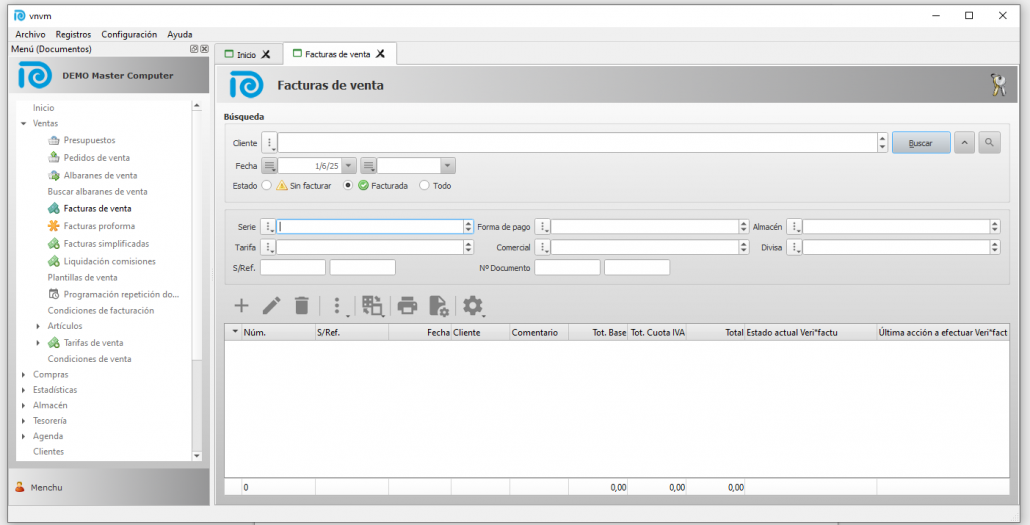Open the start date dropdown arrow
The height and width of the screenshot is (525, 1030).
coord(347,166)
